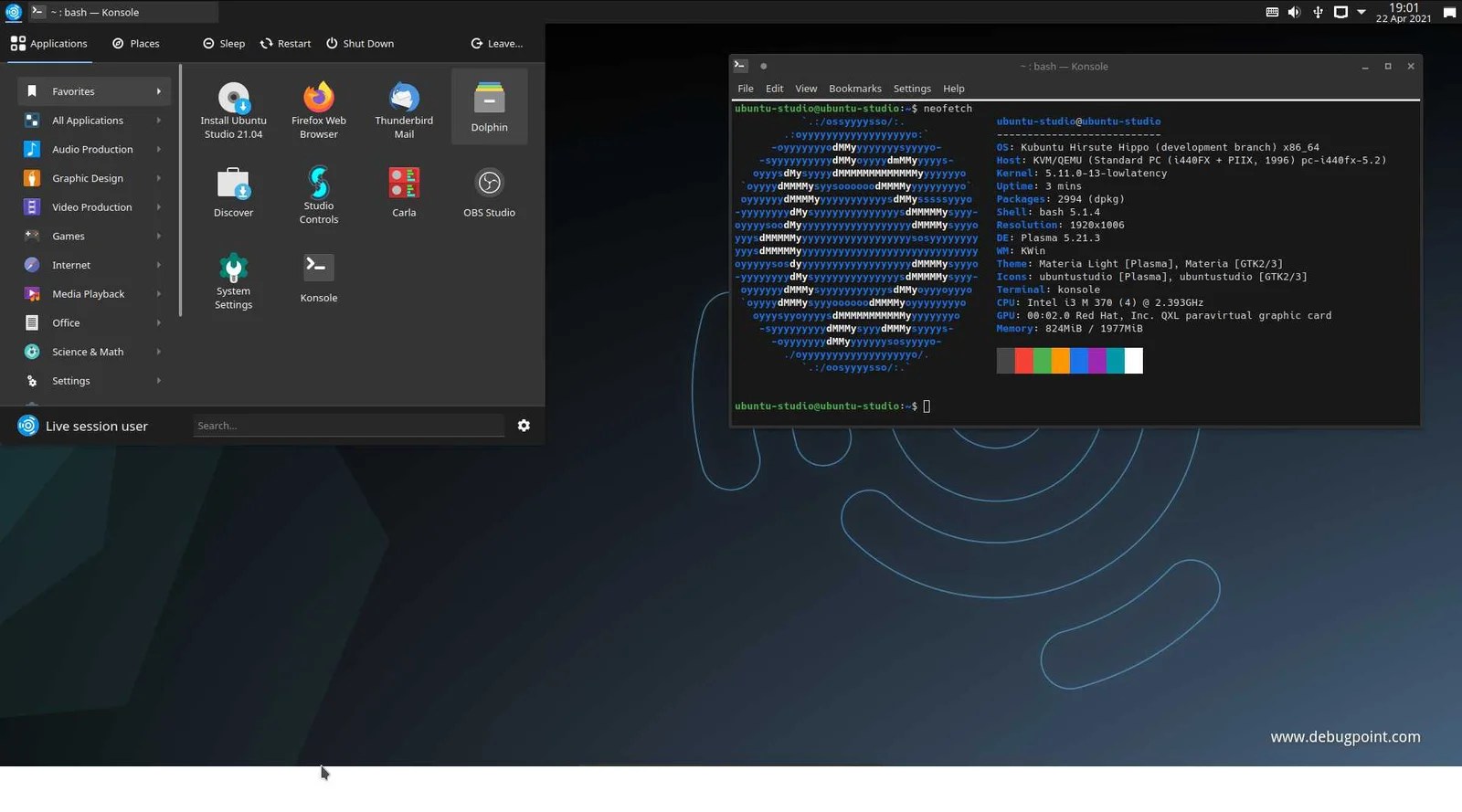Screen dimensions: 1462x812
Task: Click the 'Kernel: 5.11.0-13-lowlatency' line
Action: tap(1082, 173)
